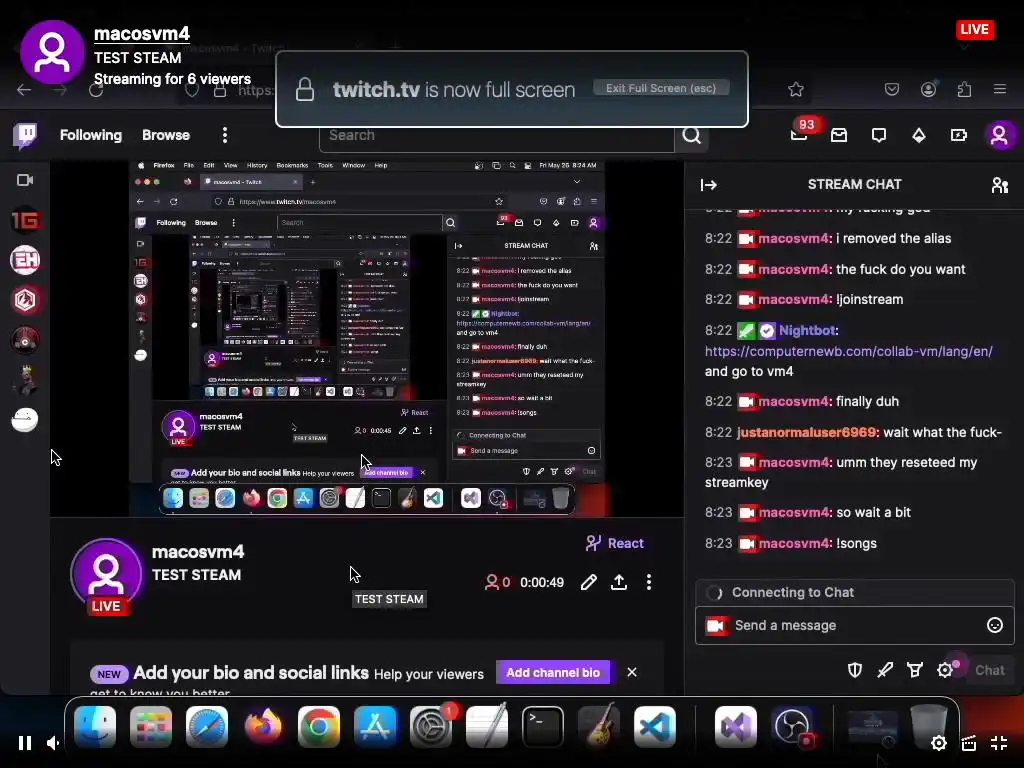Open the mailbox icon in Twitch header
Screen dimensions: 1024x768
(839, 135)
